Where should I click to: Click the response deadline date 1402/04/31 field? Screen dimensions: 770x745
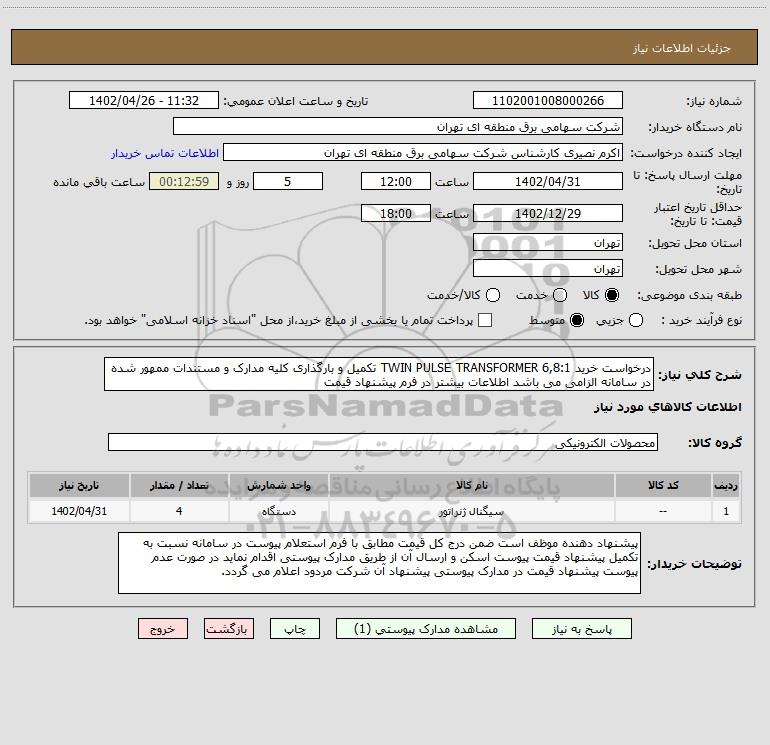[x=548, y=181]
